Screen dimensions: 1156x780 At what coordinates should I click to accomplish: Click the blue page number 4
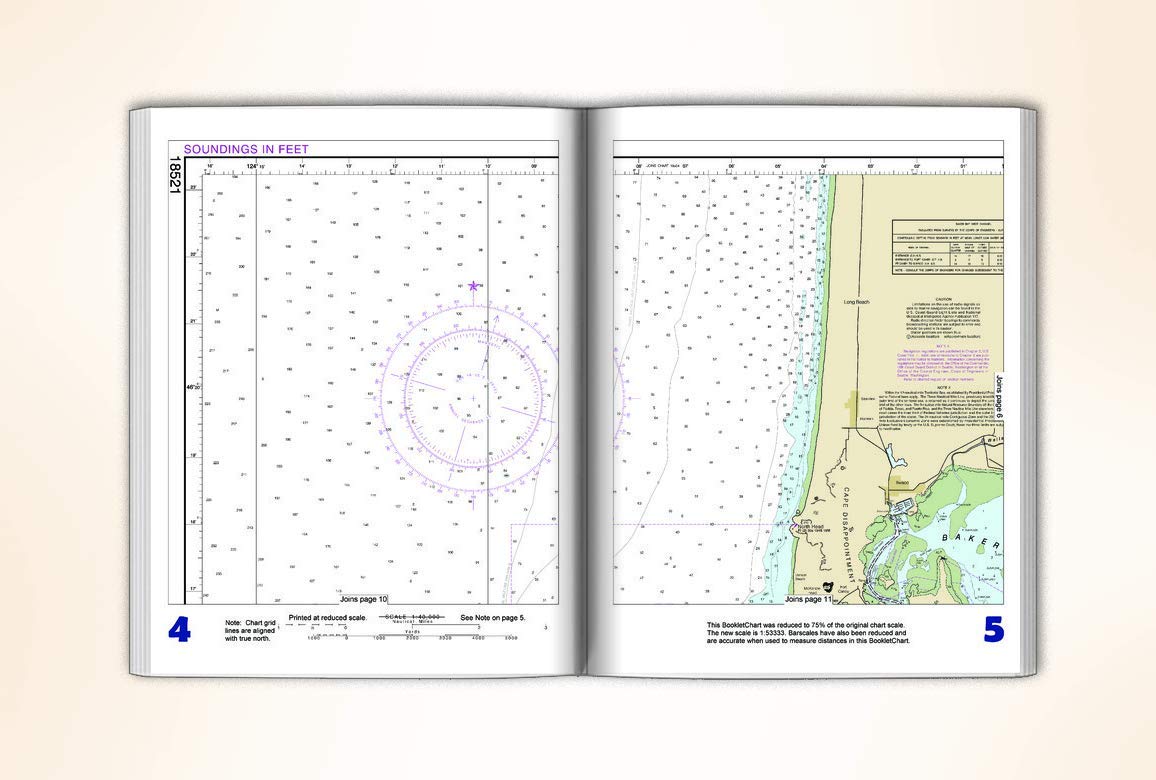tap(179, 629)
